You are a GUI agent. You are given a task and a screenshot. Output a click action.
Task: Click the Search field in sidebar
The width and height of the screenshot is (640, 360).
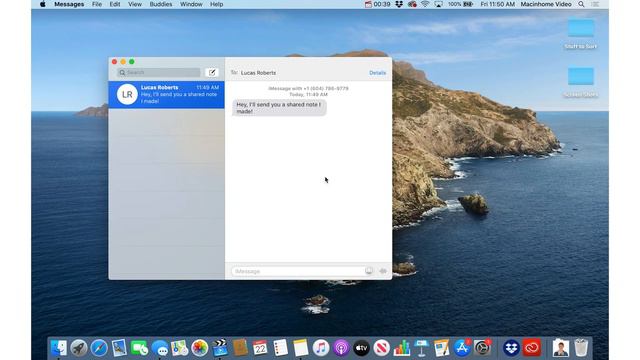(x=159, y=73)
